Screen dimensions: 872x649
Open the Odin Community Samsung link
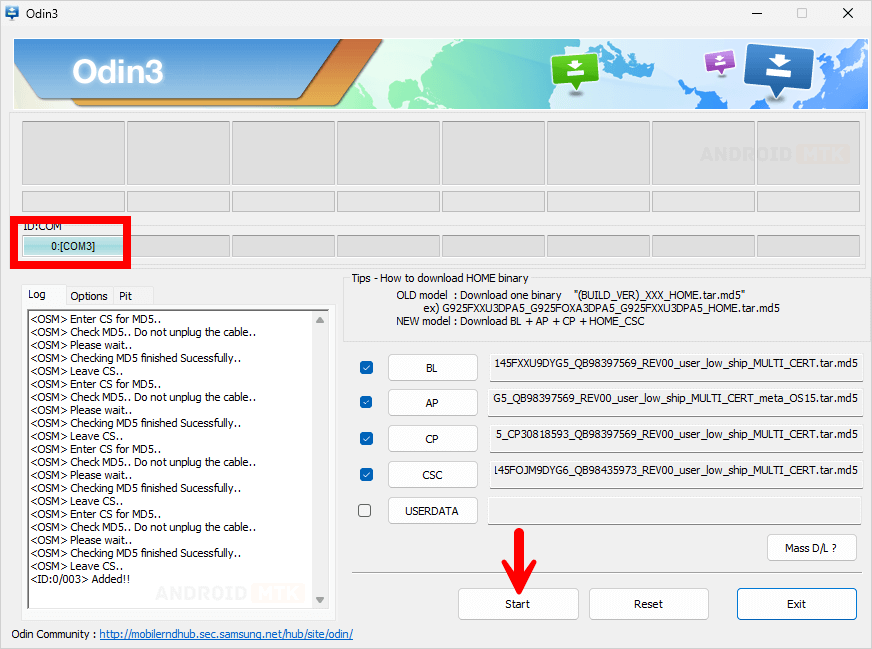click(226, 634)
